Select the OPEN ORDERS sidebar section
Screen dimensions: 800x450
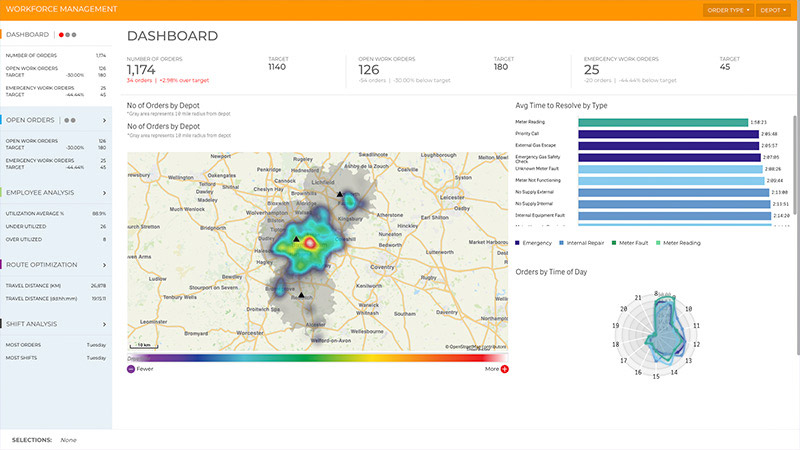click(30, 120)
